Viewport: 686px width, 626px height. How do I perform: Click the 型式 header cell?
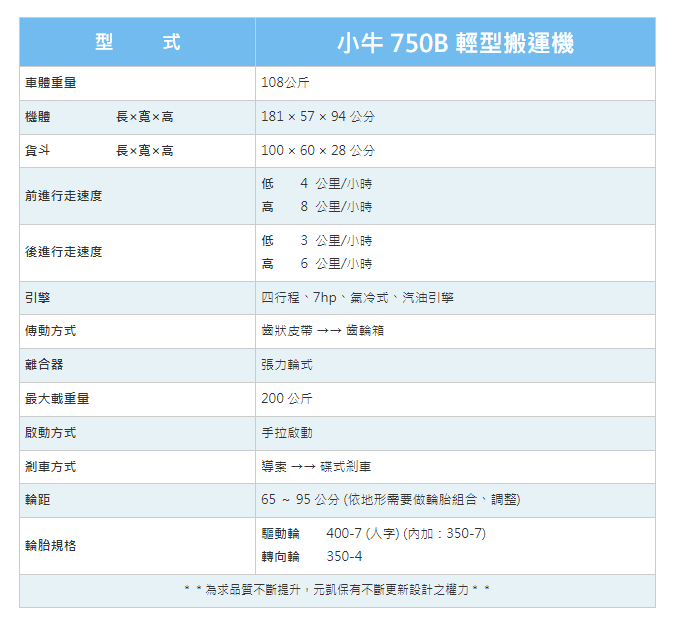[x=137, y=43]
